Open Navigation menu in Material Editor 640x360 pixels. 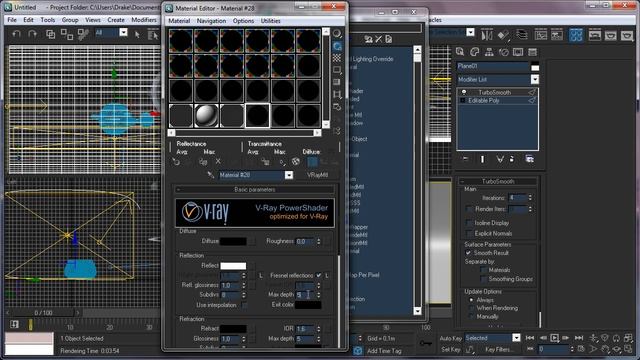coord(211,21)
